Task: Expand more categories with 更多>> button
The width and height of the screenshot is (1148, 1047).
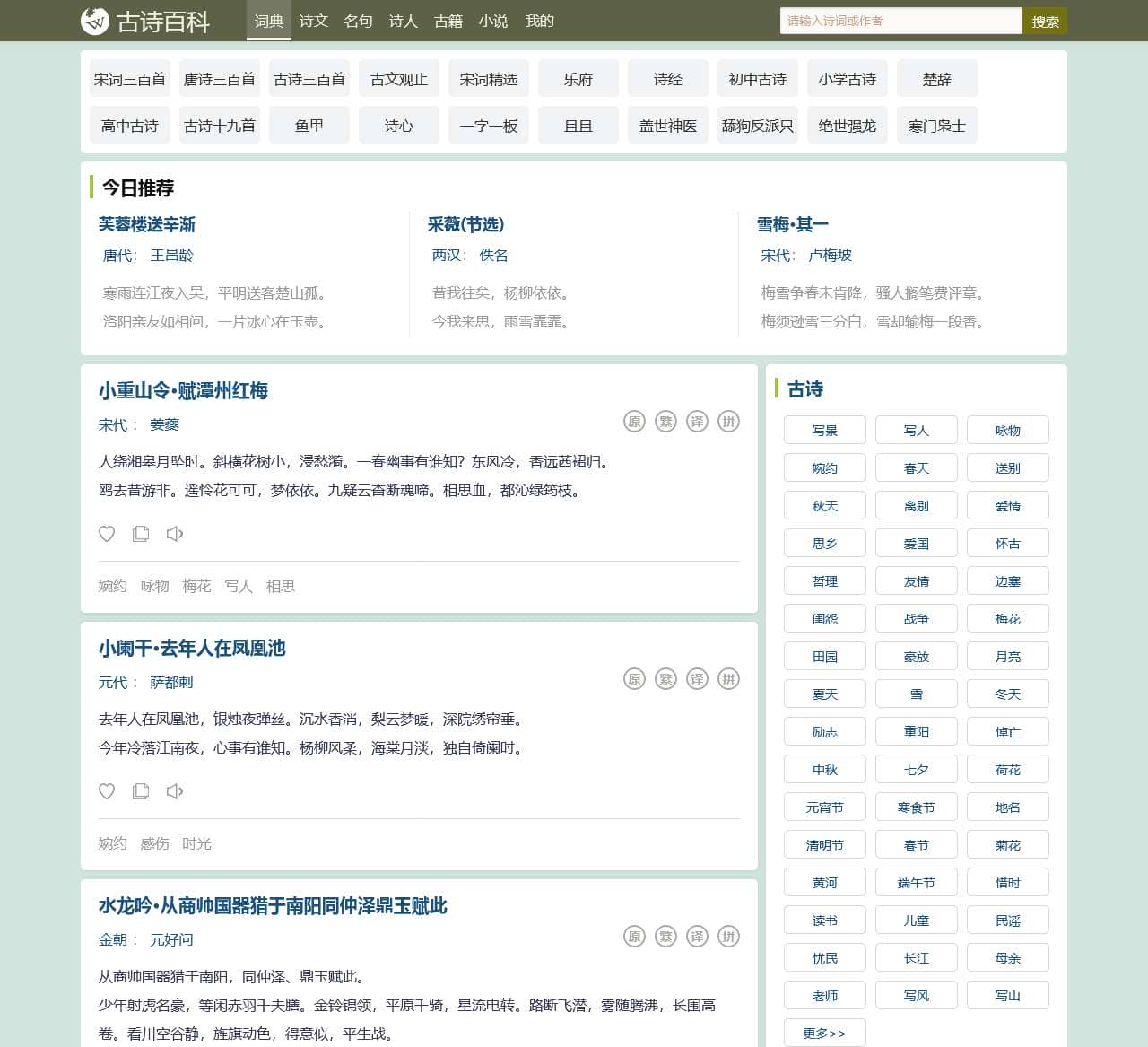Action: [824, 1033]
